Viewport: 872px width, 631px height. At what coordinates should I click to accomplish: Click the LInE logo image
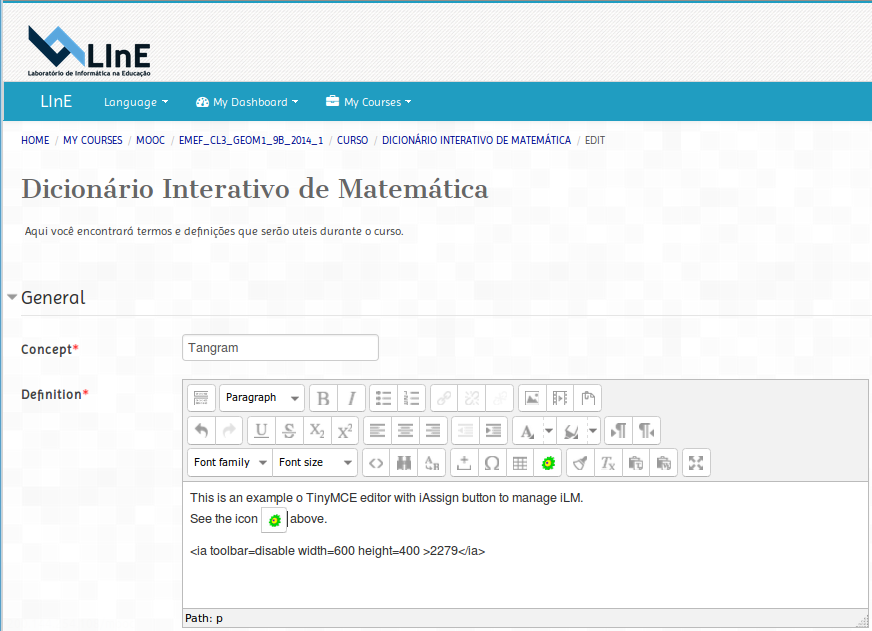tap(89, 51)
